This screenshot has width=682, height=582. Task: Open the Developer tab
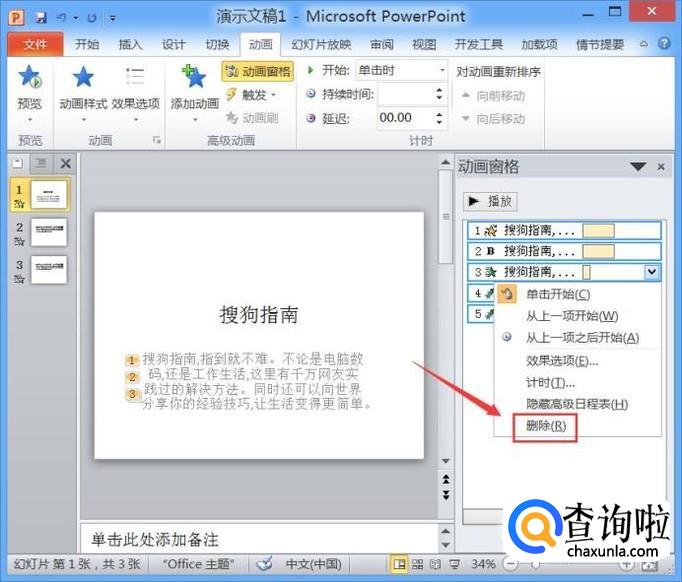click(x=478, y=44)
